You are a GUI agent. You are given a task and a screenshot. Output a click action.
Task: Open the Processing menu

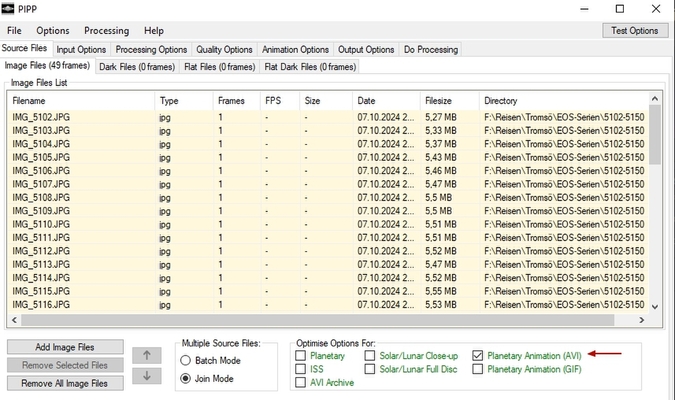click(x=106, y=31)
